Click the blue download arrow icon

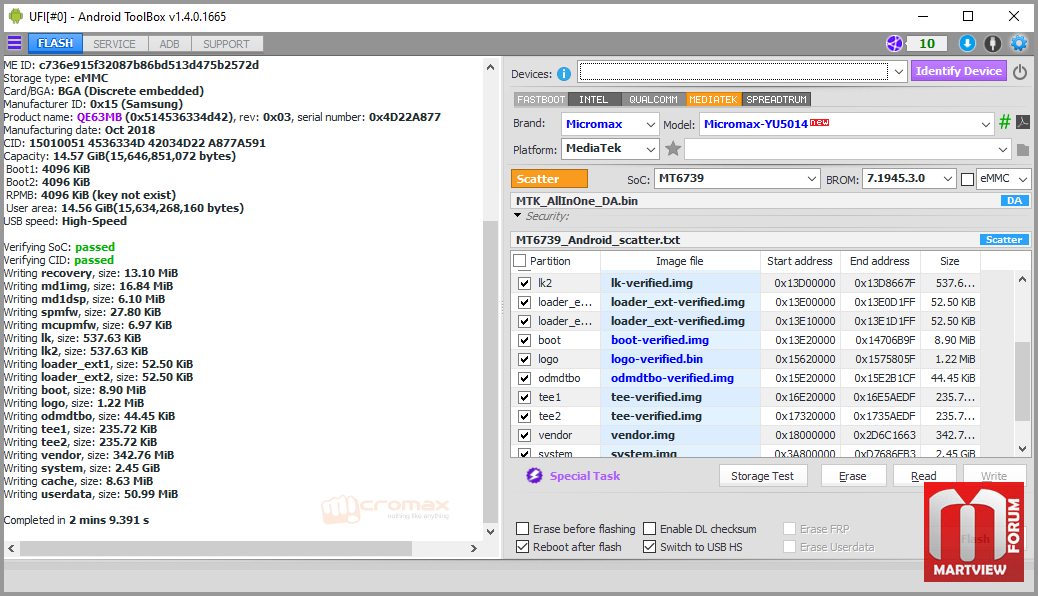click(967, 44)
